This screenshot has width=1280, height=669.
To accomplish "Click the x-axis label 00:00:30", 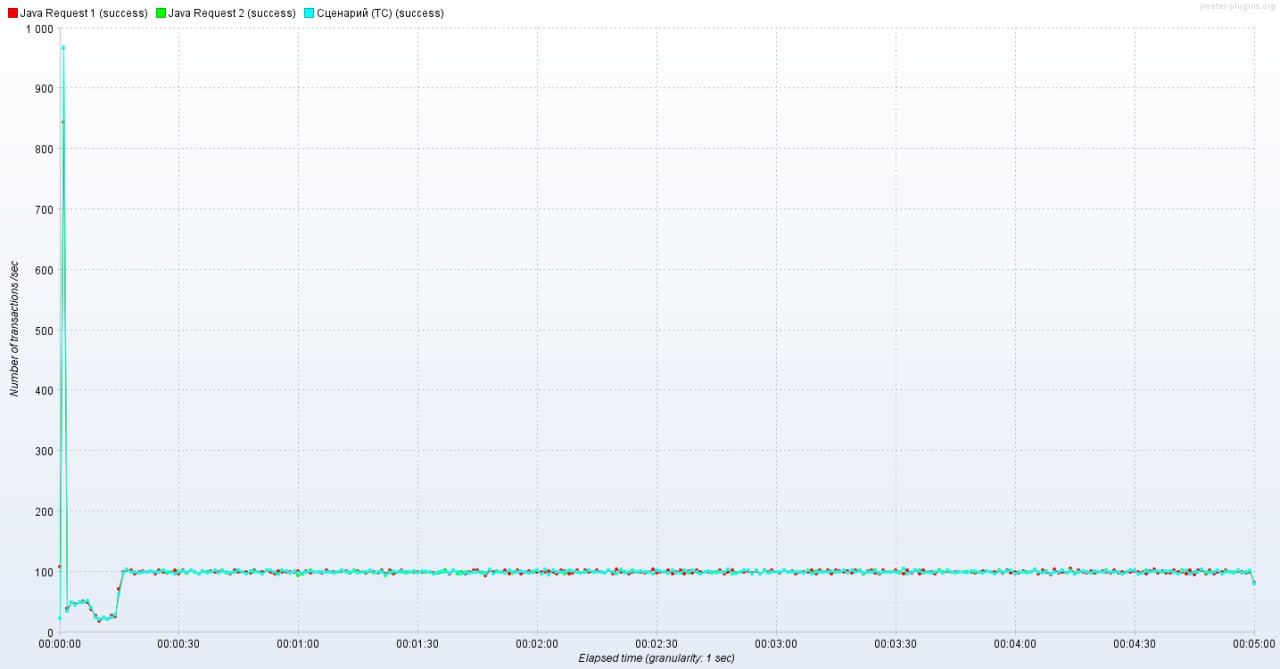I will pos(178,644).
